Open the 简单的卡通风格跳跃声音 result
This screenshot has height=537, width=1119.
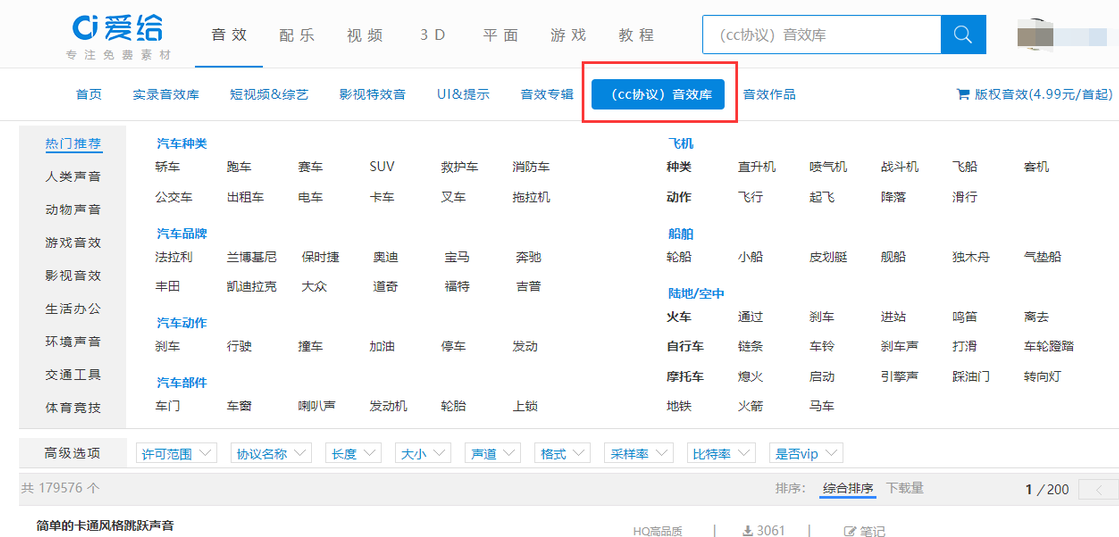[105, 526]
